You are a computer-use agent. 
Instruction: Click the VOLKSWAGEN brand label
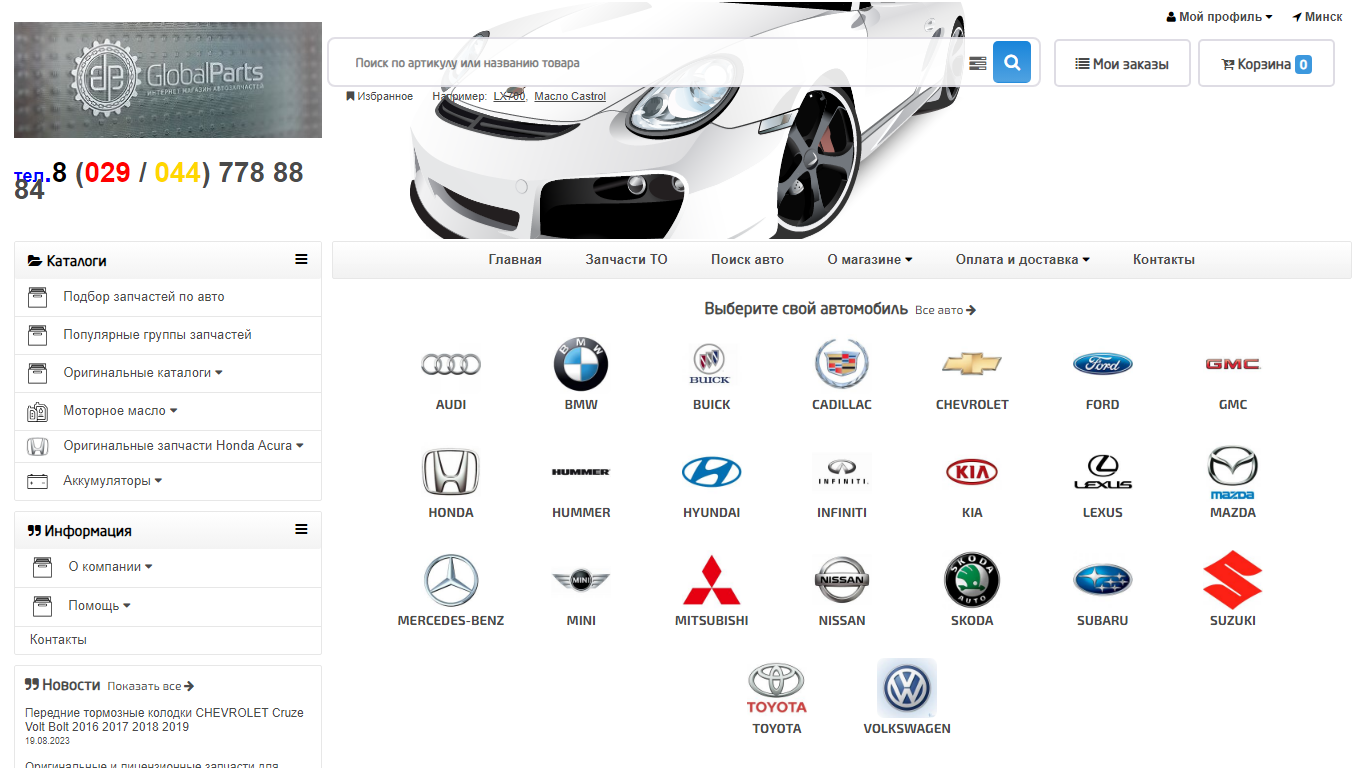point(907,729)
